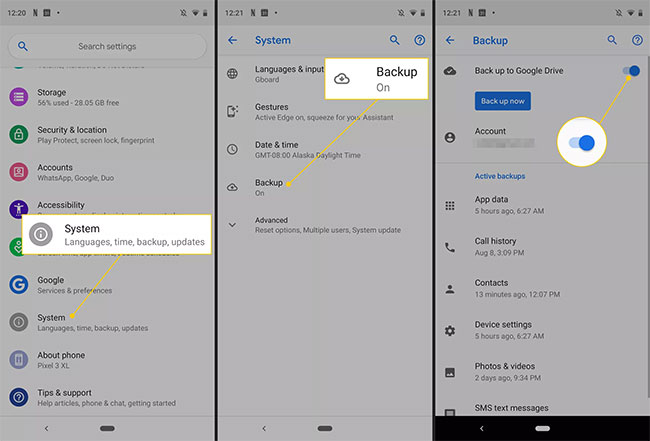Toggle Back up to Google Drive switch
This screenshot has height=441, width=650.
point(631,71)
